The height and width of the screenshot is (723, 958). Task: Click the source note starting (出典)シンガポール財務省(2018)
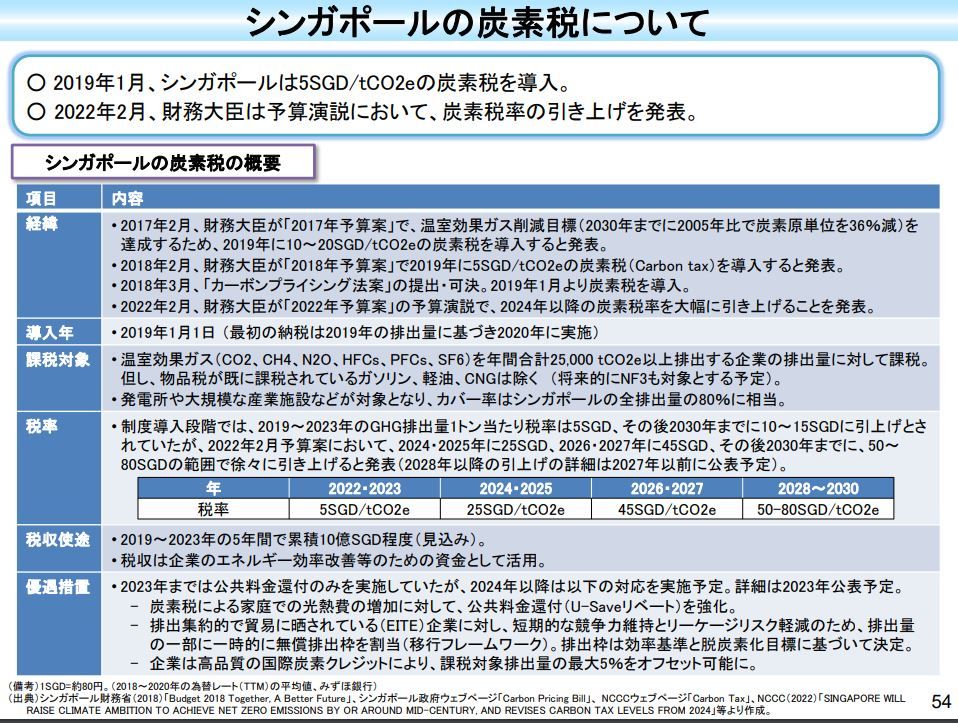[x=457, y=698]
